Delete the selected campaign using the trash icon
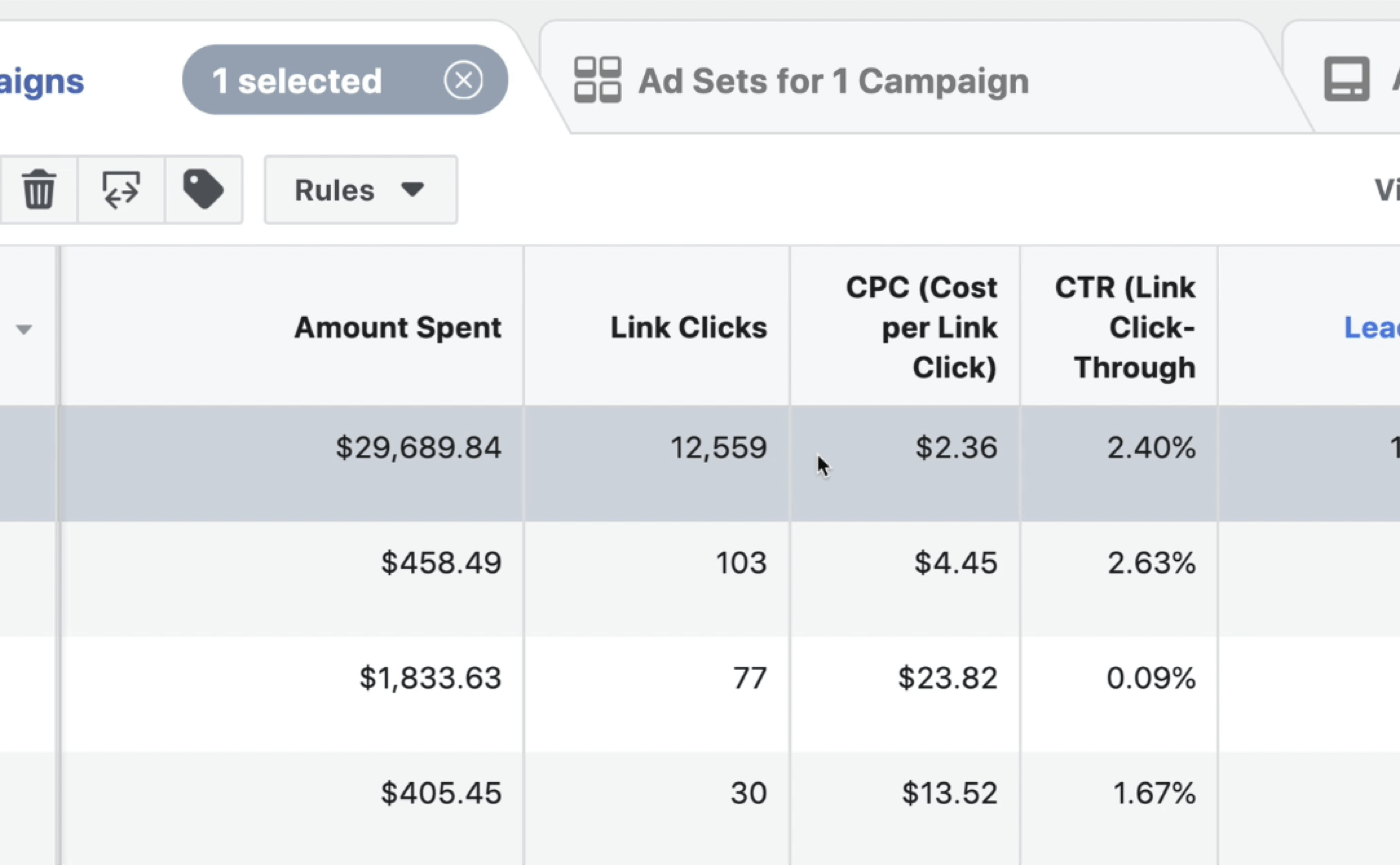The width and height of the screenshot is (1400, 865). click(38, 189)
